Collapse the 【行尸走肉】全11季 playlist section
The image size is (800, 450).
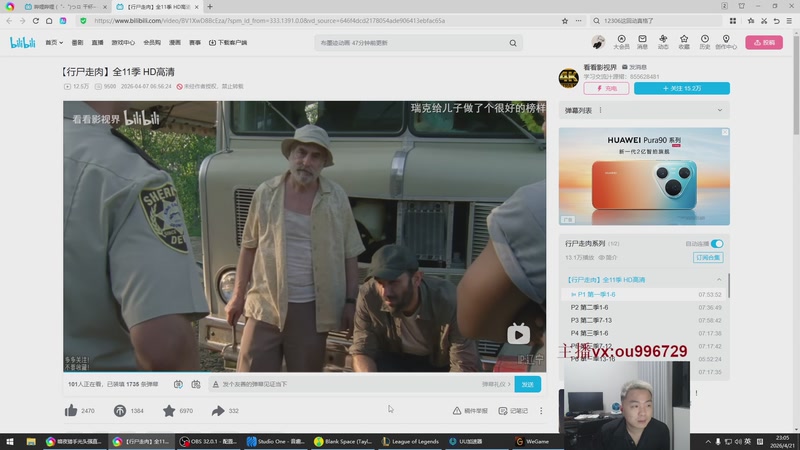719,280
